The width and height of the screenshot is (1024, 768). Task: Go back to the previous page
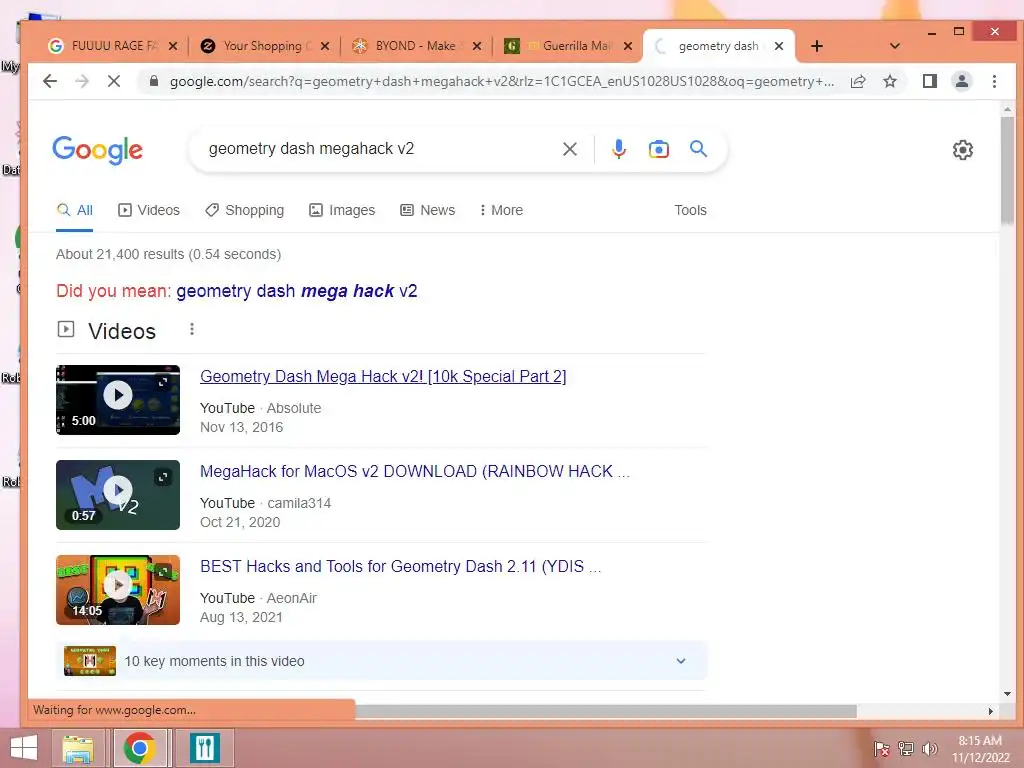50,81
